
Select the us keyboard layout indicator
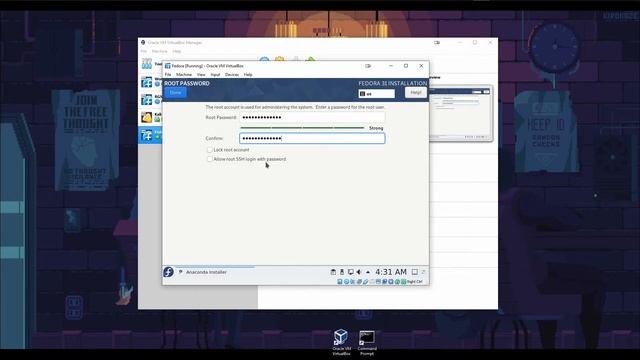pyautogui.click(x=376, y=94)
